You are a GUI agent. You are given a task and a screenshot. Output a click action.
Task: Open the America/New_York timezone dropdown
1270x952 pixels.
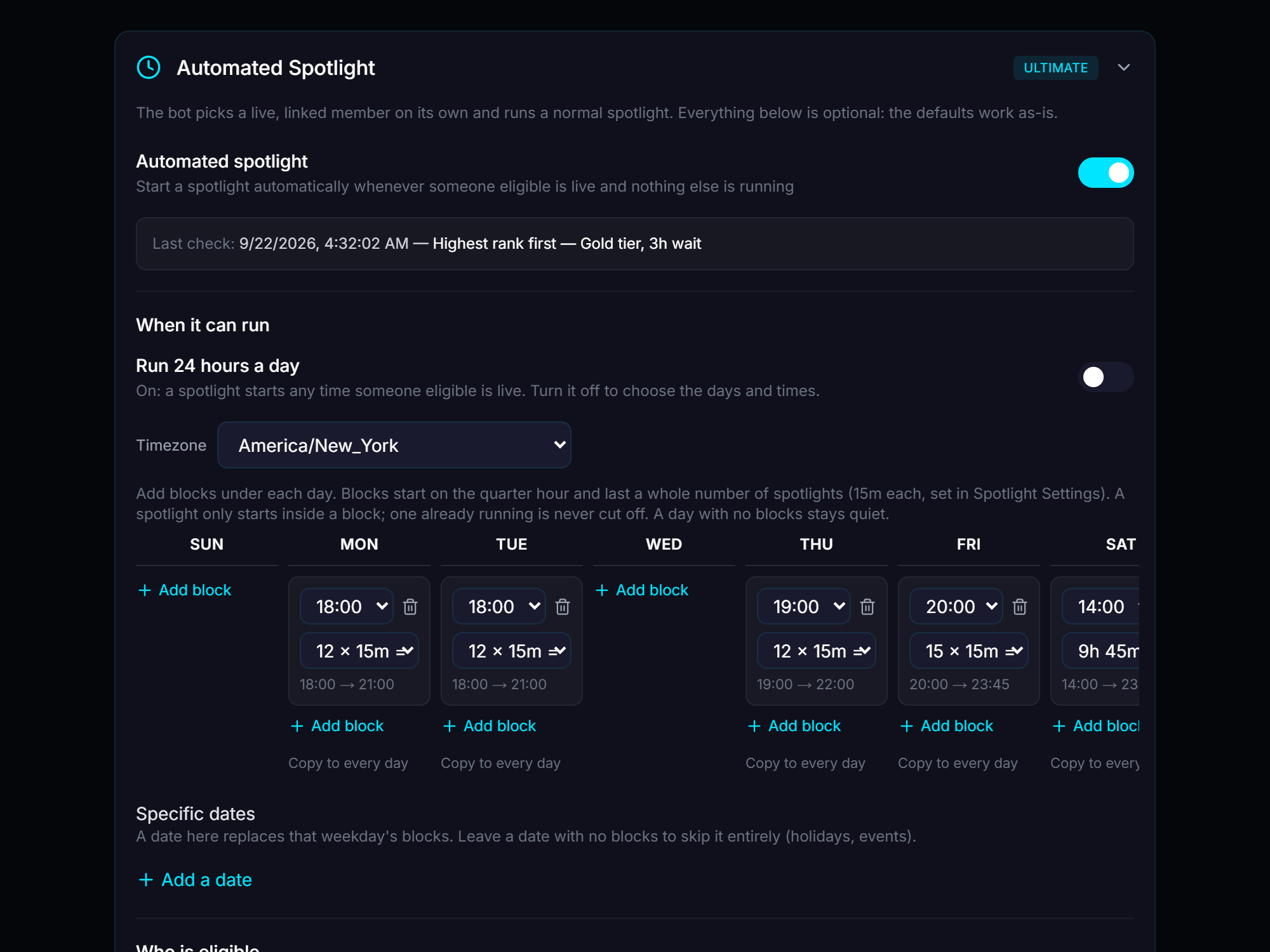(x=394, y=445)
